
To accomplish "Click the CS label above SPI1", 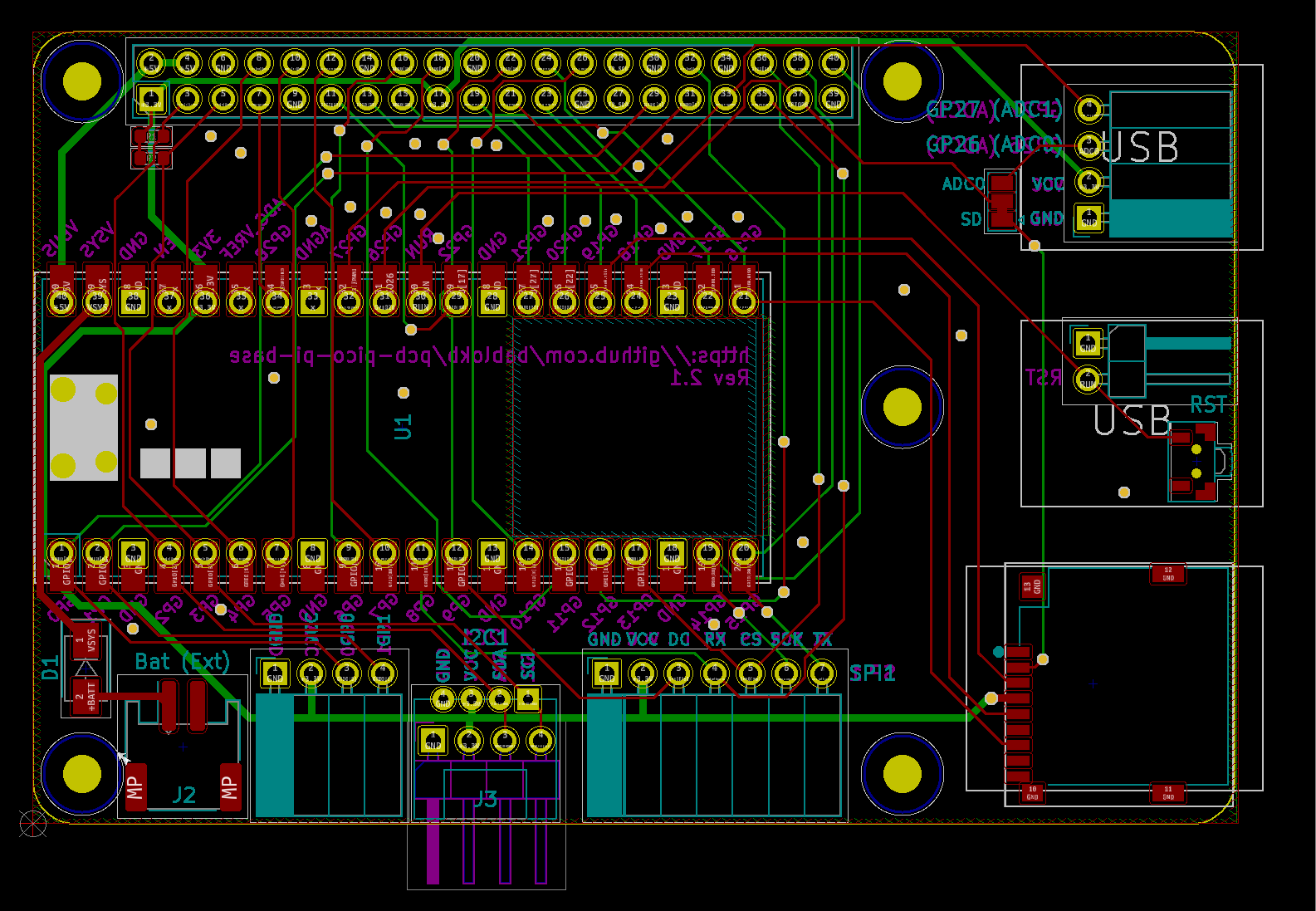I will [x=751, y=639].
